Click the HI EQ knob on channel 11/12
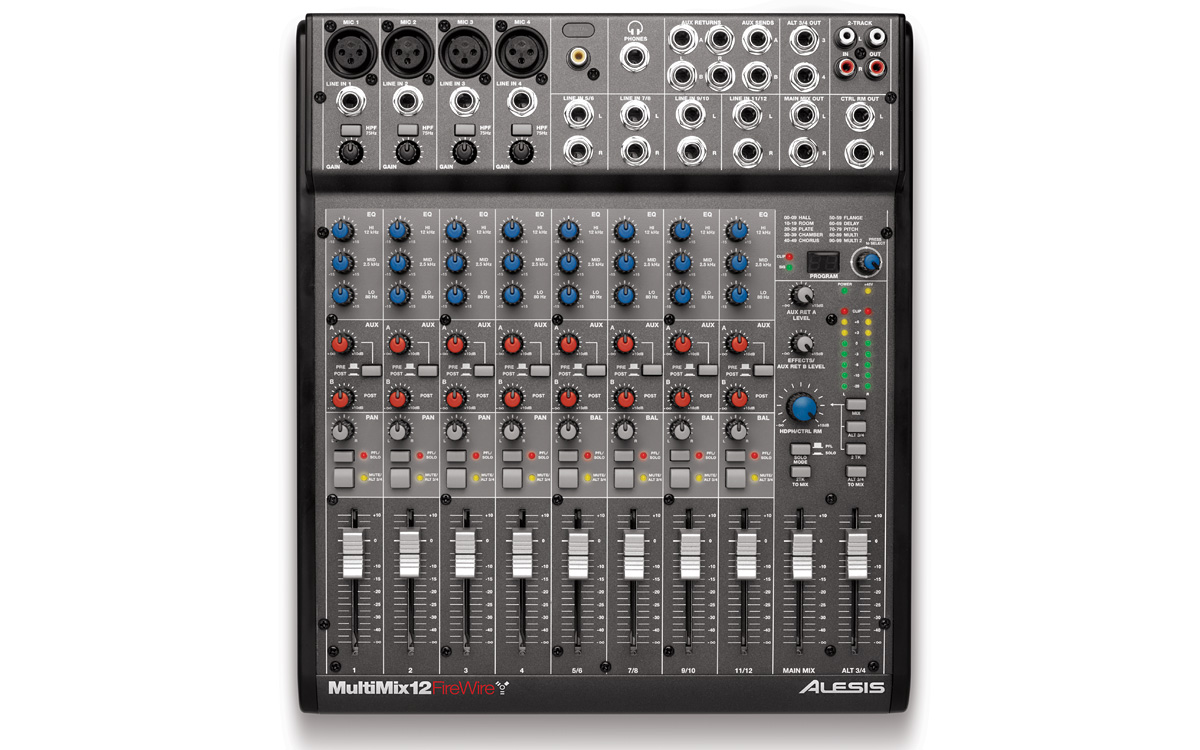 pos(736,231)
